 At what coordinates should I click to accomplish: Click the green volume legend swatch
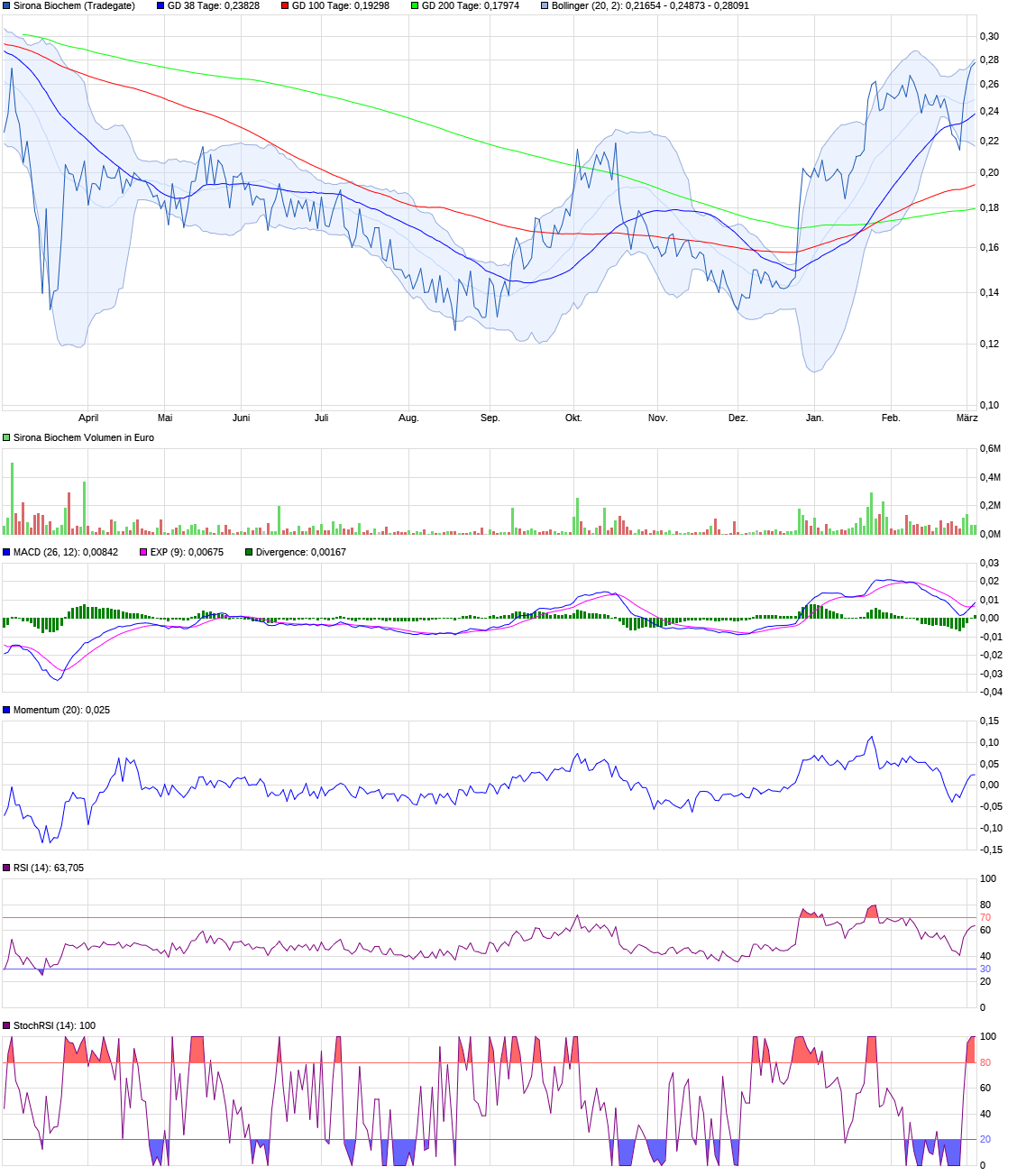(7, 437)
